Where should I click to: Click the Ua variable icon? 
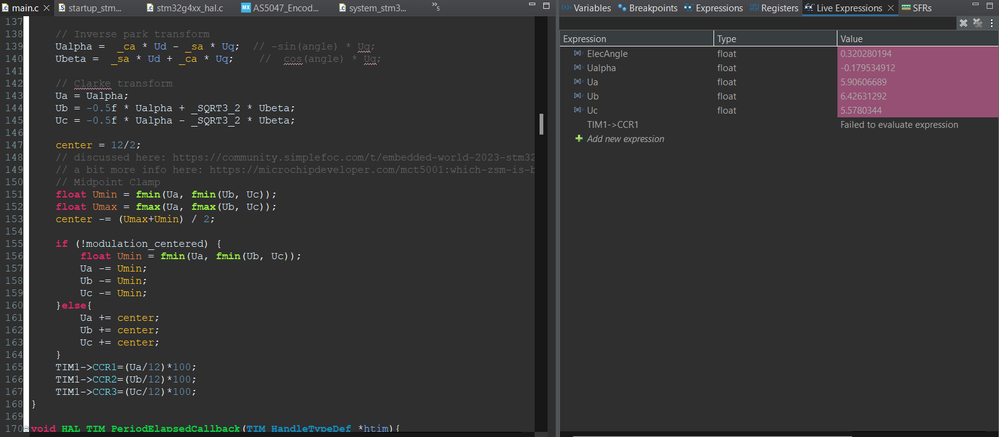[x=578, y=82]
